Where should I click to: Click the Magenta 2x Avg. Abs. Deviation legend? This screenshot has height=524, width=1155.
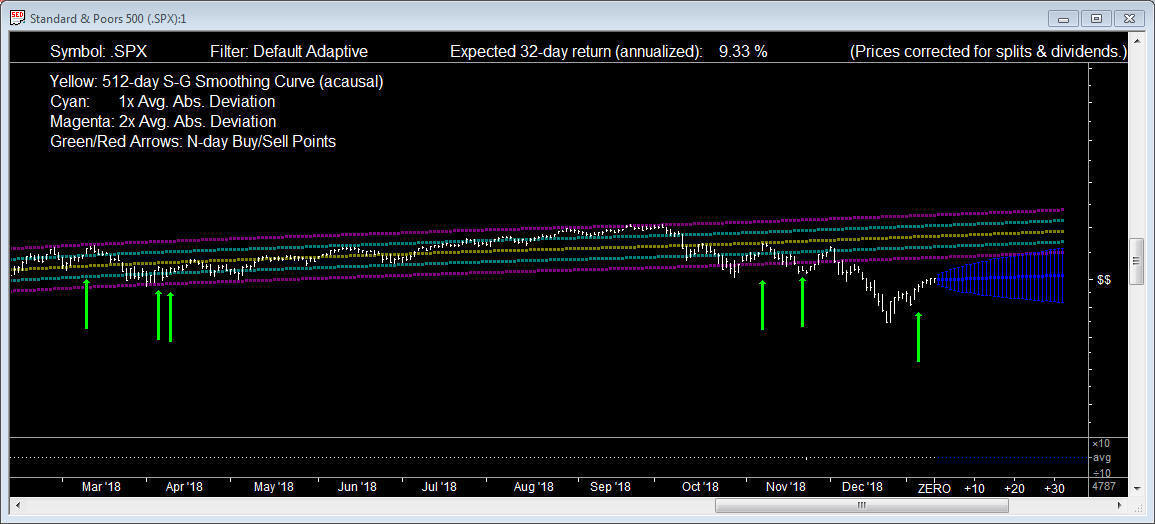pos(163,122)
